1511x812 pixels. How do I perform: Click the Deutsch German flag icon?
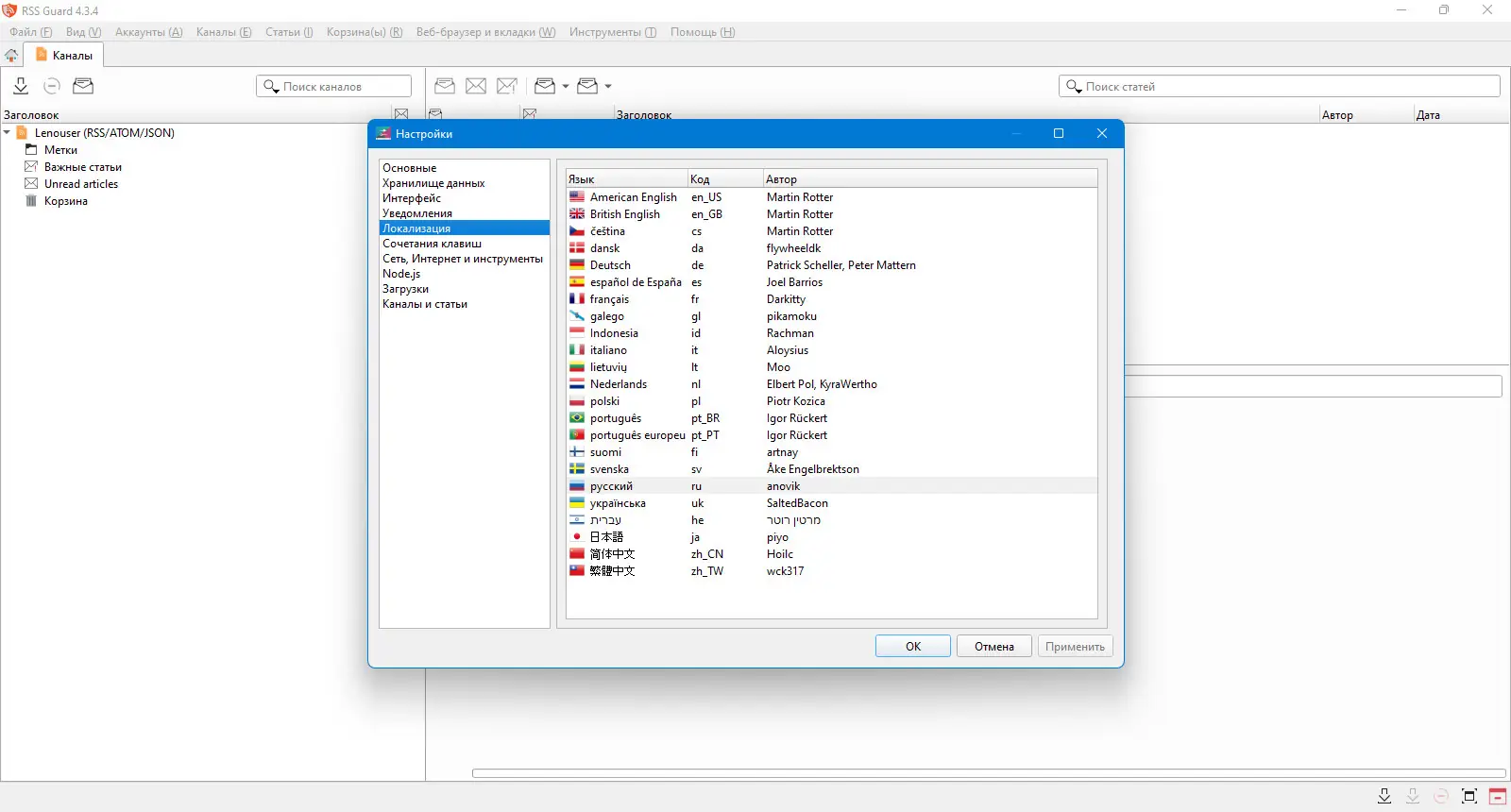[x=577, y=265]
